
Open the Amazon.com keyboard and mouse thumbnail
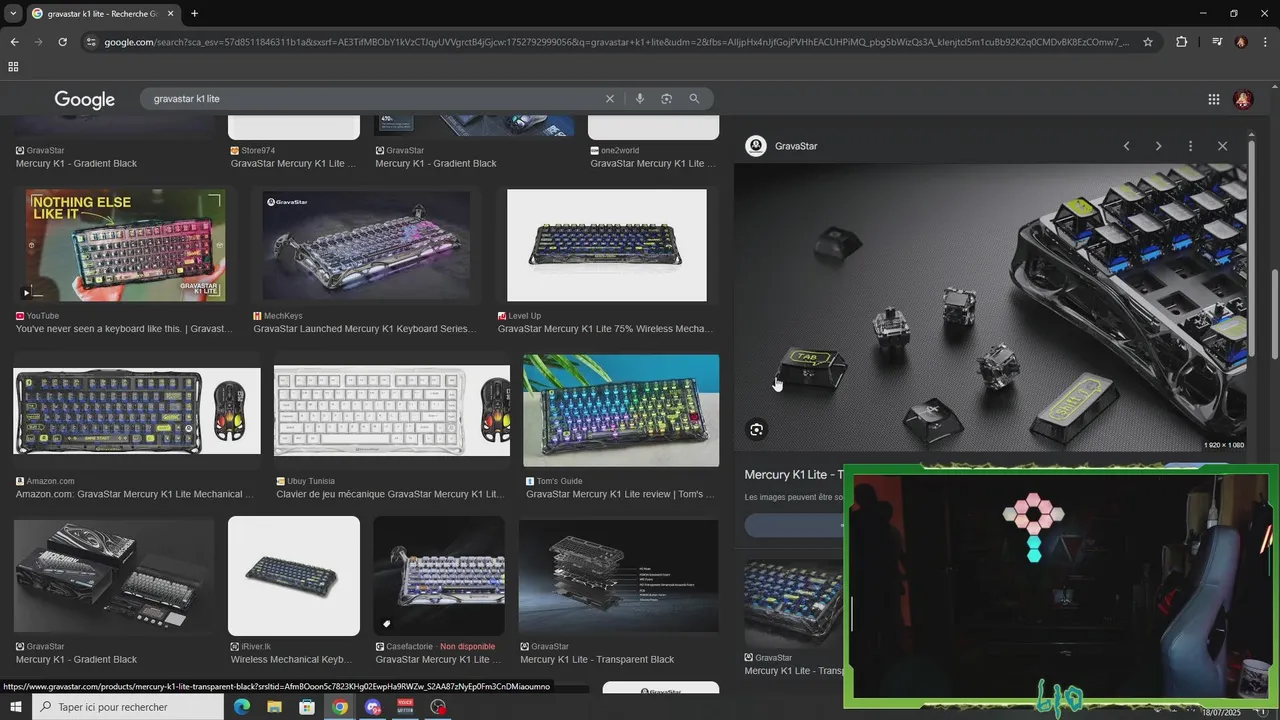click(x=137, y=411)
